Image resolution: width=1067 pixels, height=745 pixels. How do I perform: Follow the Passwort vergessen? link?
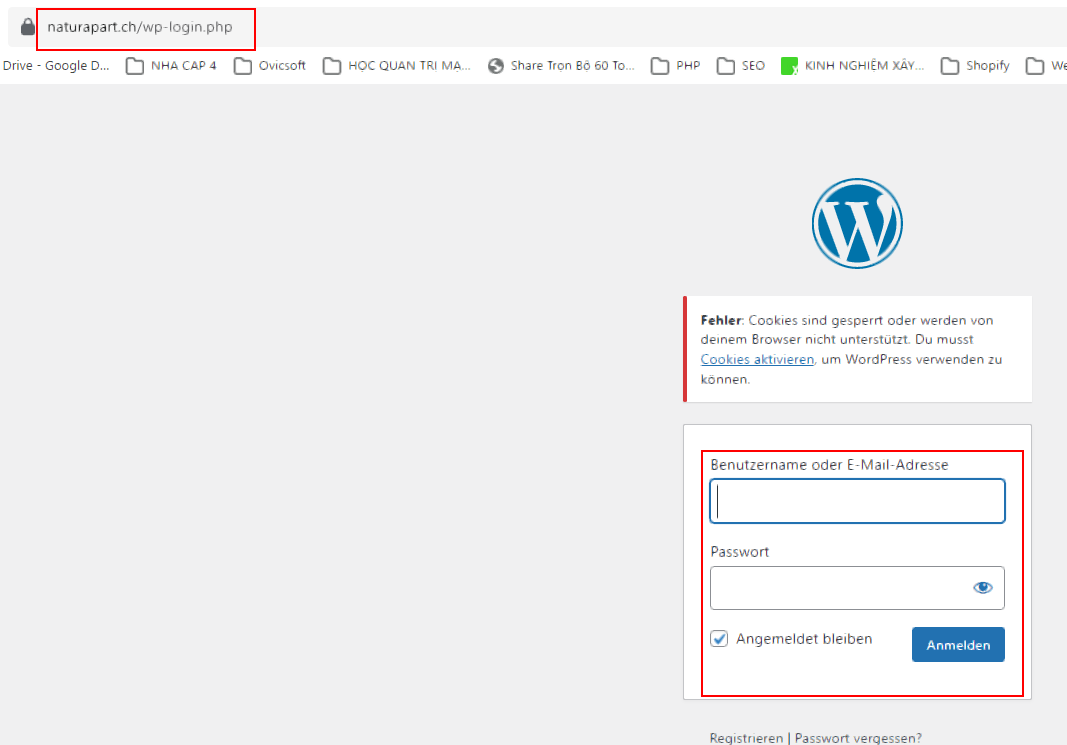coord(858,738)
